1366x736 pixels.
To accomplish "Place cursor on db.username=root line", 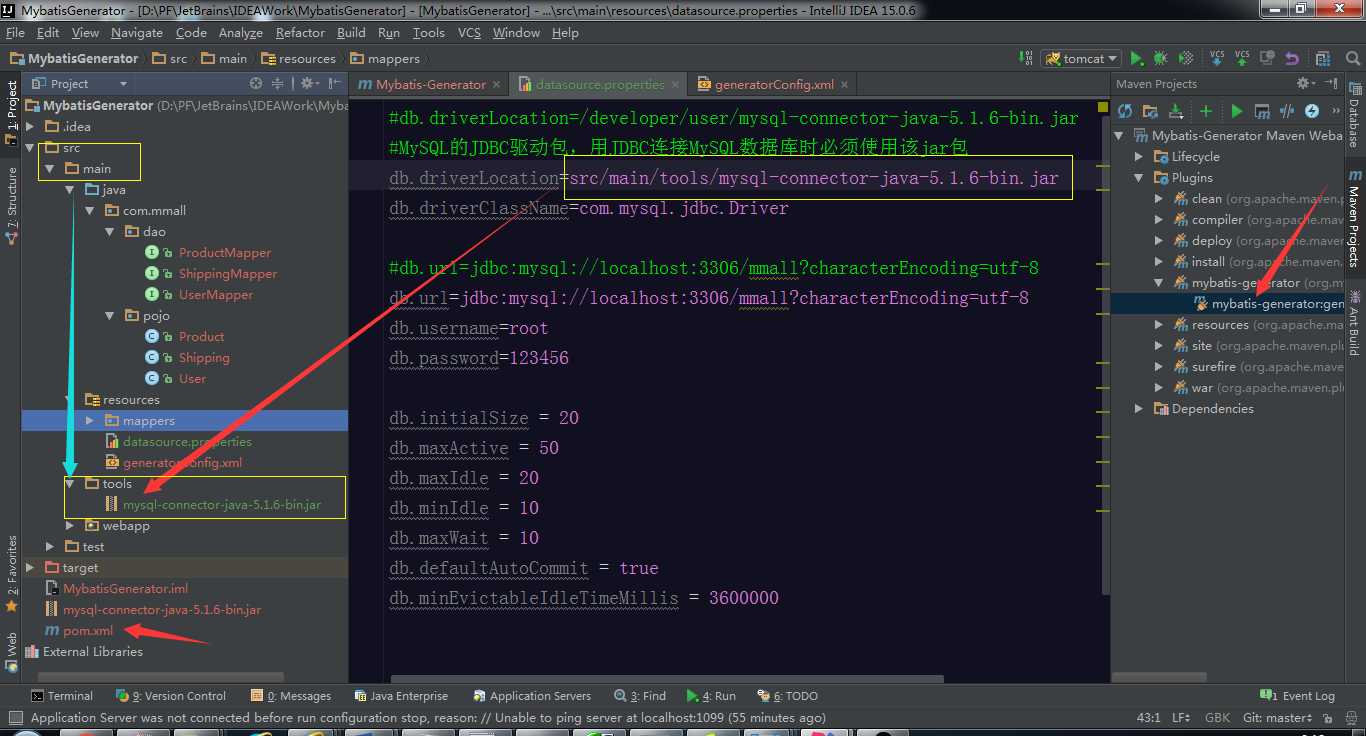I will click(469, 328).
